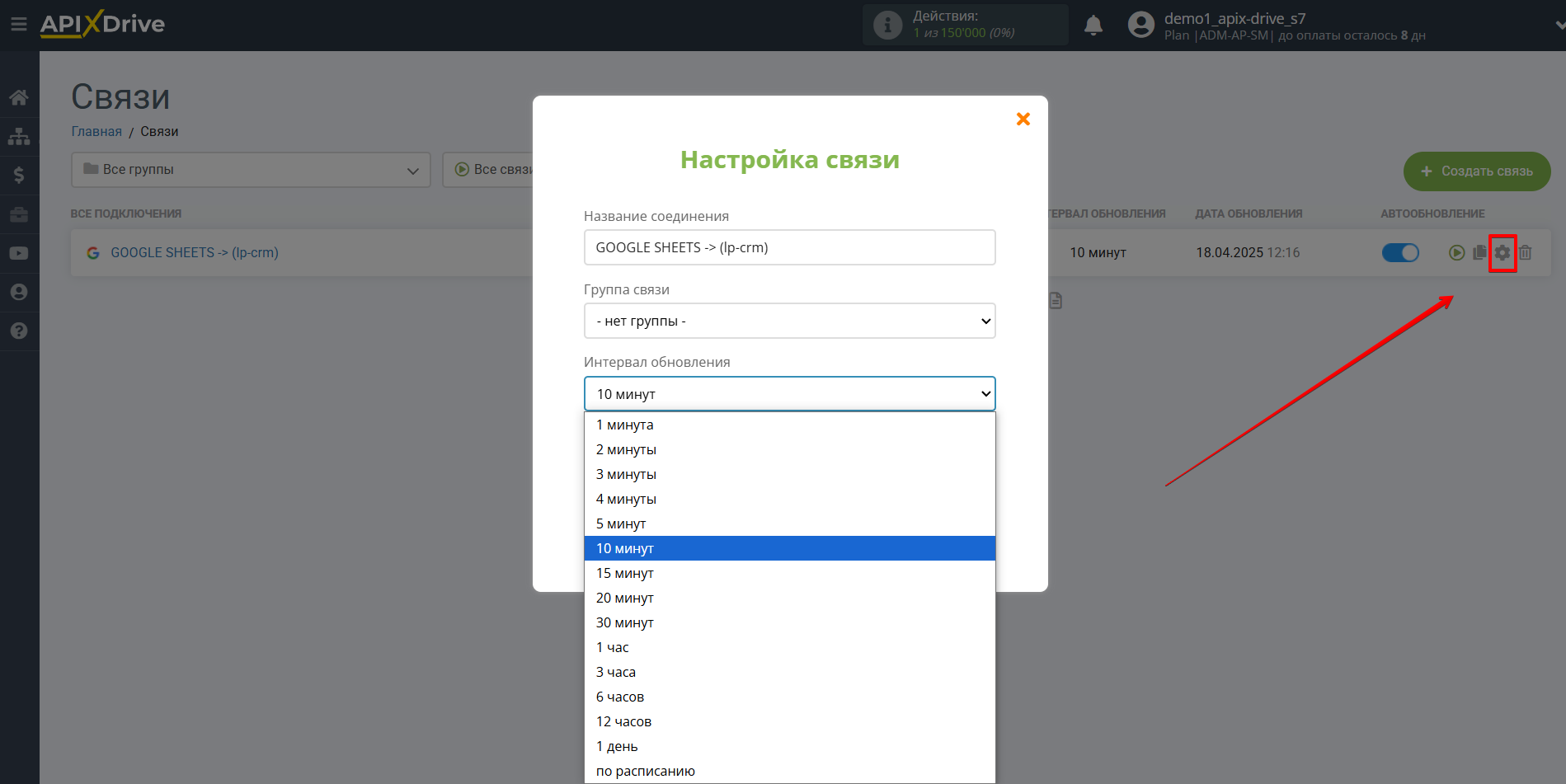The height and width of the screenshot is (784, 1566).
Task: Click the Действия counter text
Action: (963, 25)
